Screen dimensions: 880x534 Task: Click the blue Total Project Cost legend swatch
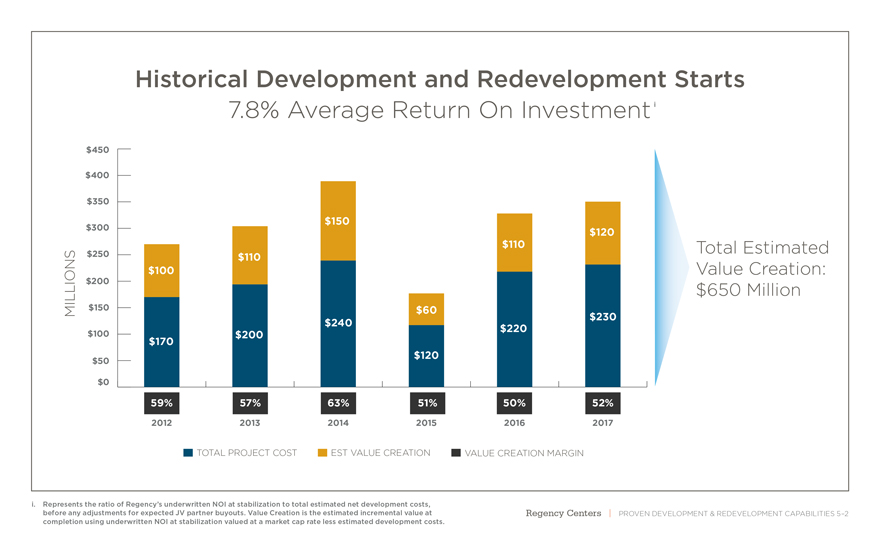pyautogui.click(x=188, y=453)
